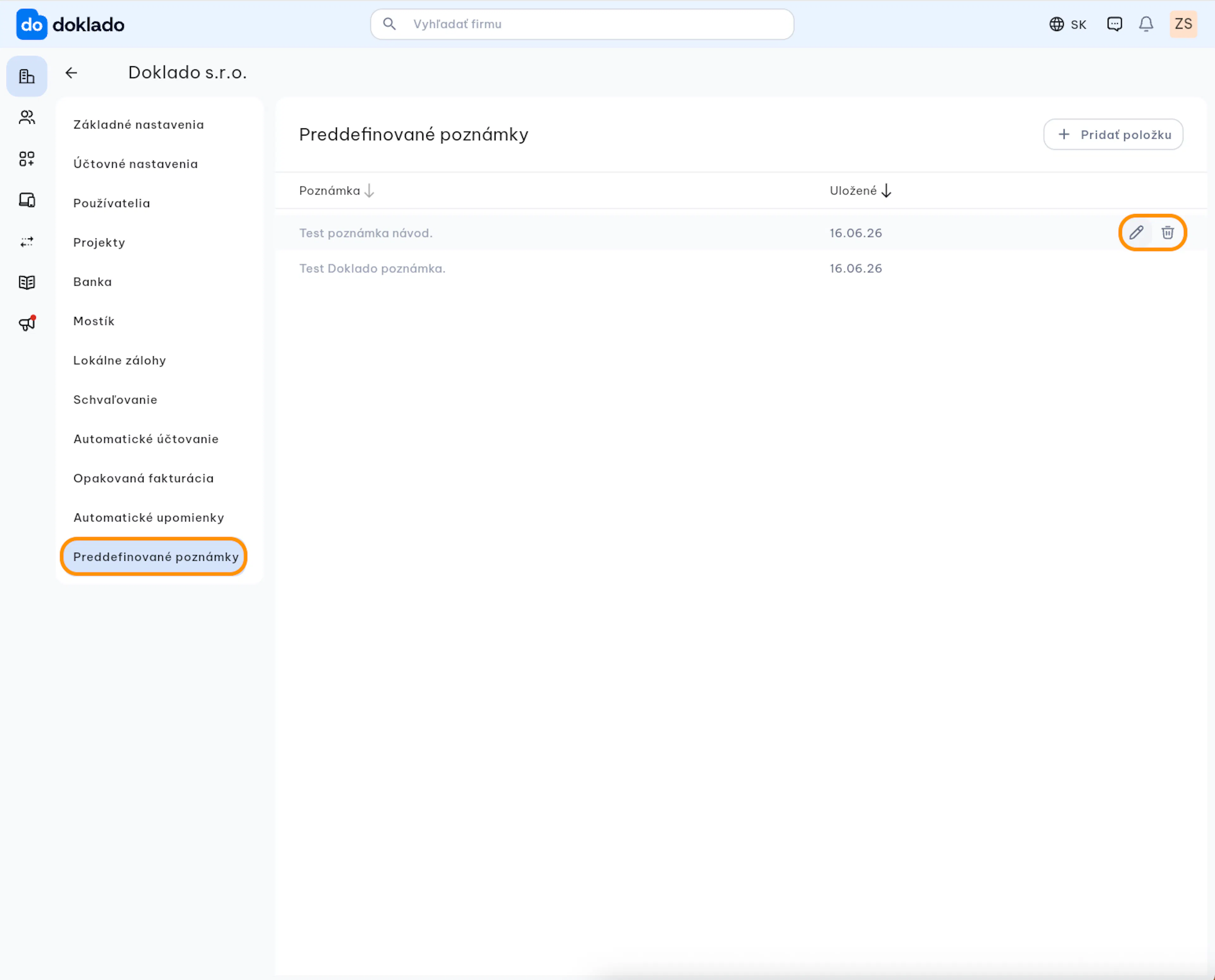1215x980 pixels.
Task: Open Banka settings
Action: [93, 282]
